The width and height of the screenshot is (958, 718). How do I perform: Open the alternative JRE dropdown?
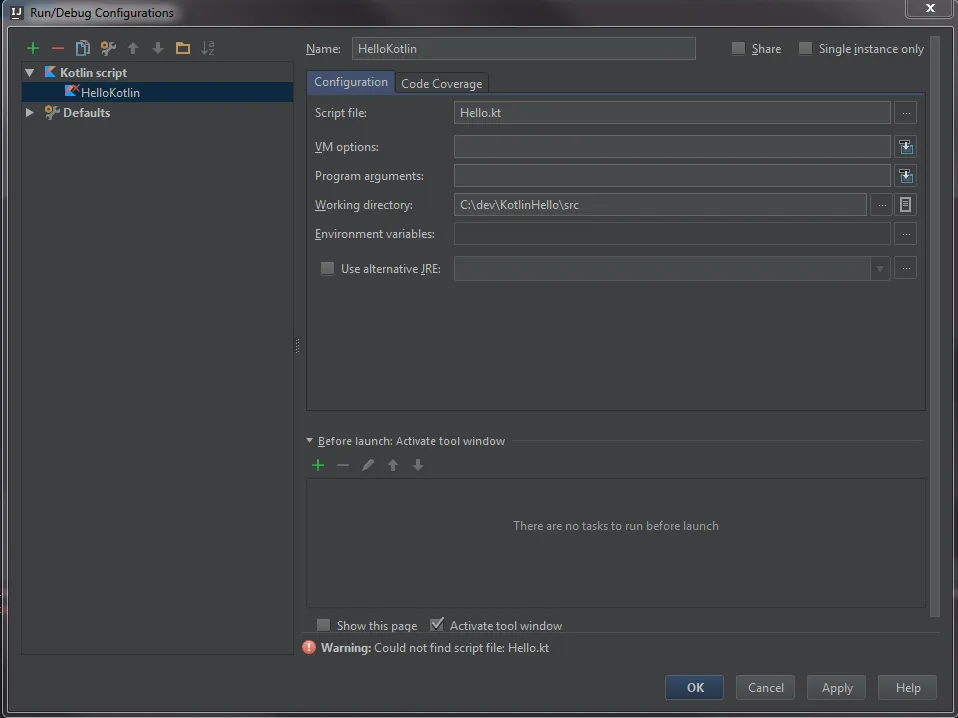(x=880, y=268)
